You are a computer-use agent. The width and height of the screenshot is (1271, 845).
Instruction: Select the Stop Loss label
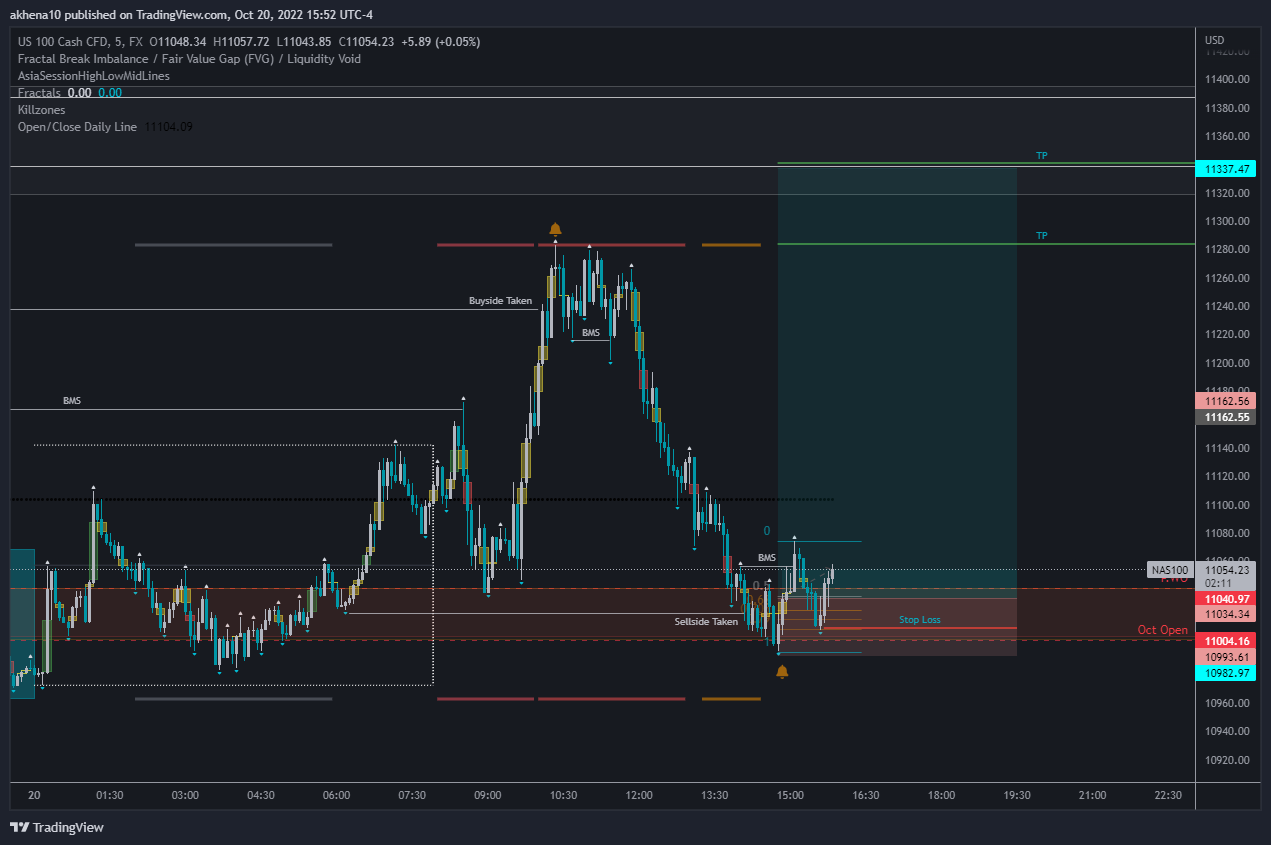pyautogui.click(x=919, y=620)
